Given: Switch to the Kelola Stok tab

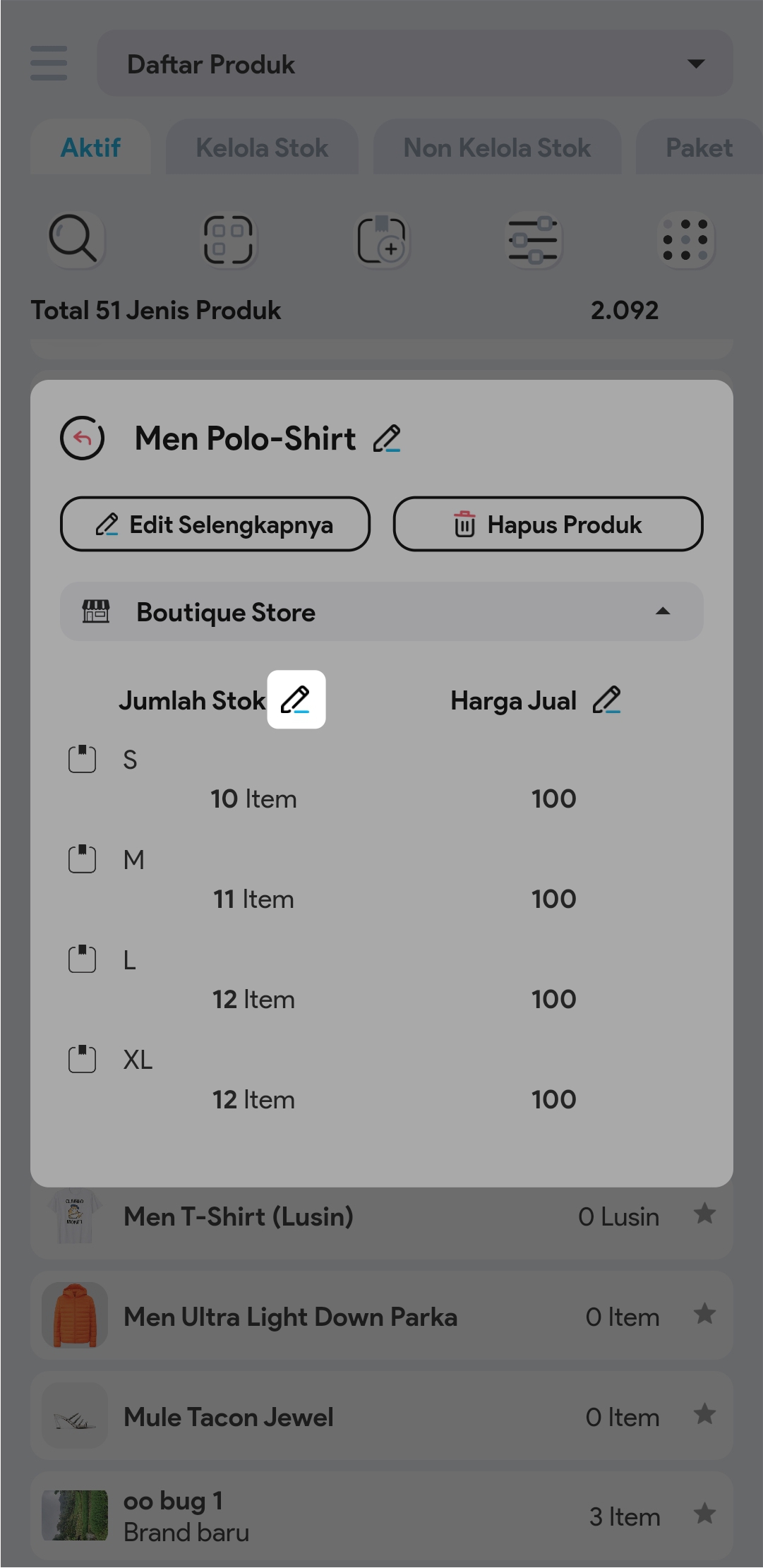Looking at the screenshot, I should (262, 148).
